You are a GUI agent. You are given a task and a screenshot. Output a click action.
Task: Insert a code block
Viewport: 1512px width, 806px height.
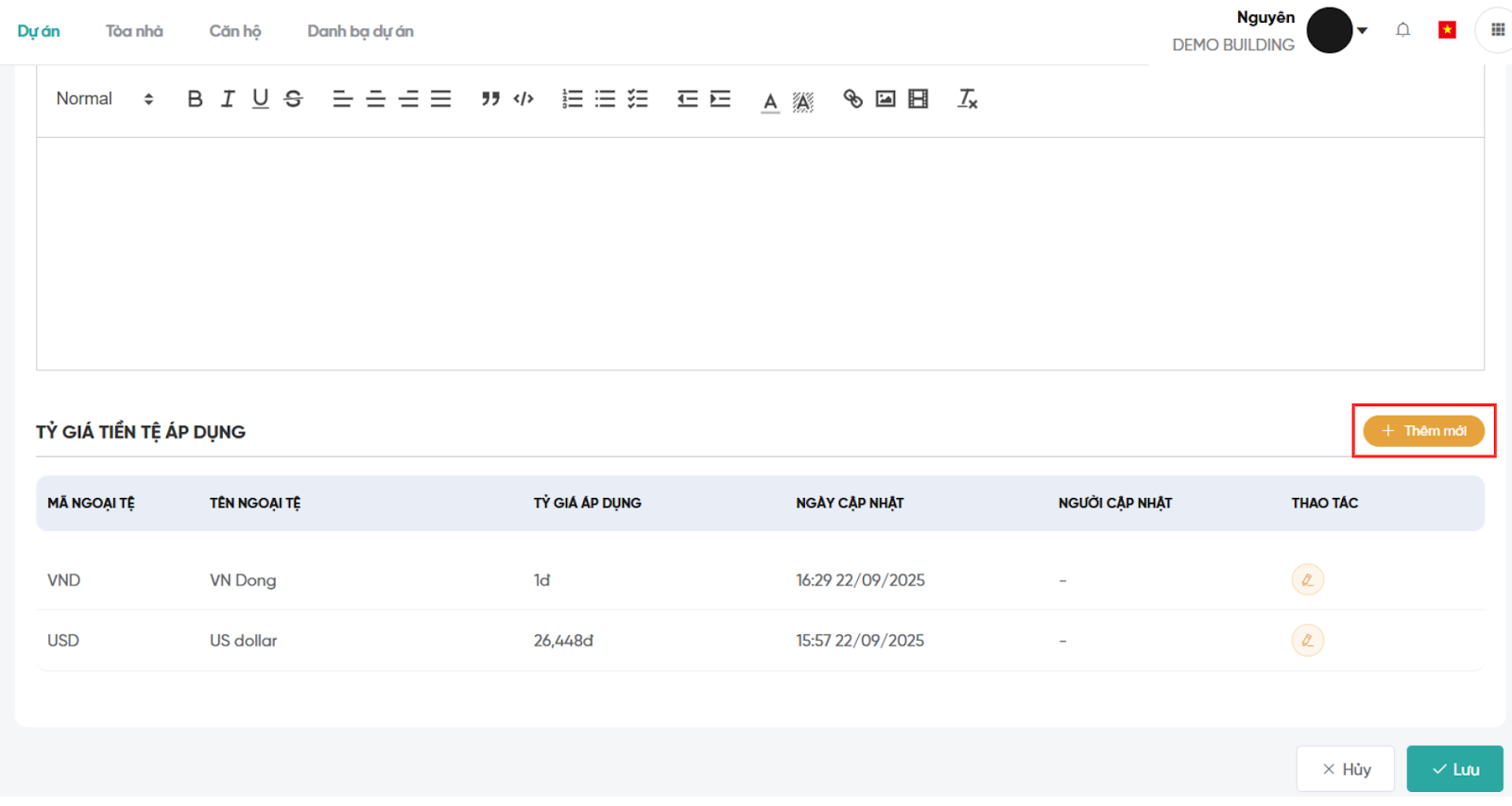(524, 99)
